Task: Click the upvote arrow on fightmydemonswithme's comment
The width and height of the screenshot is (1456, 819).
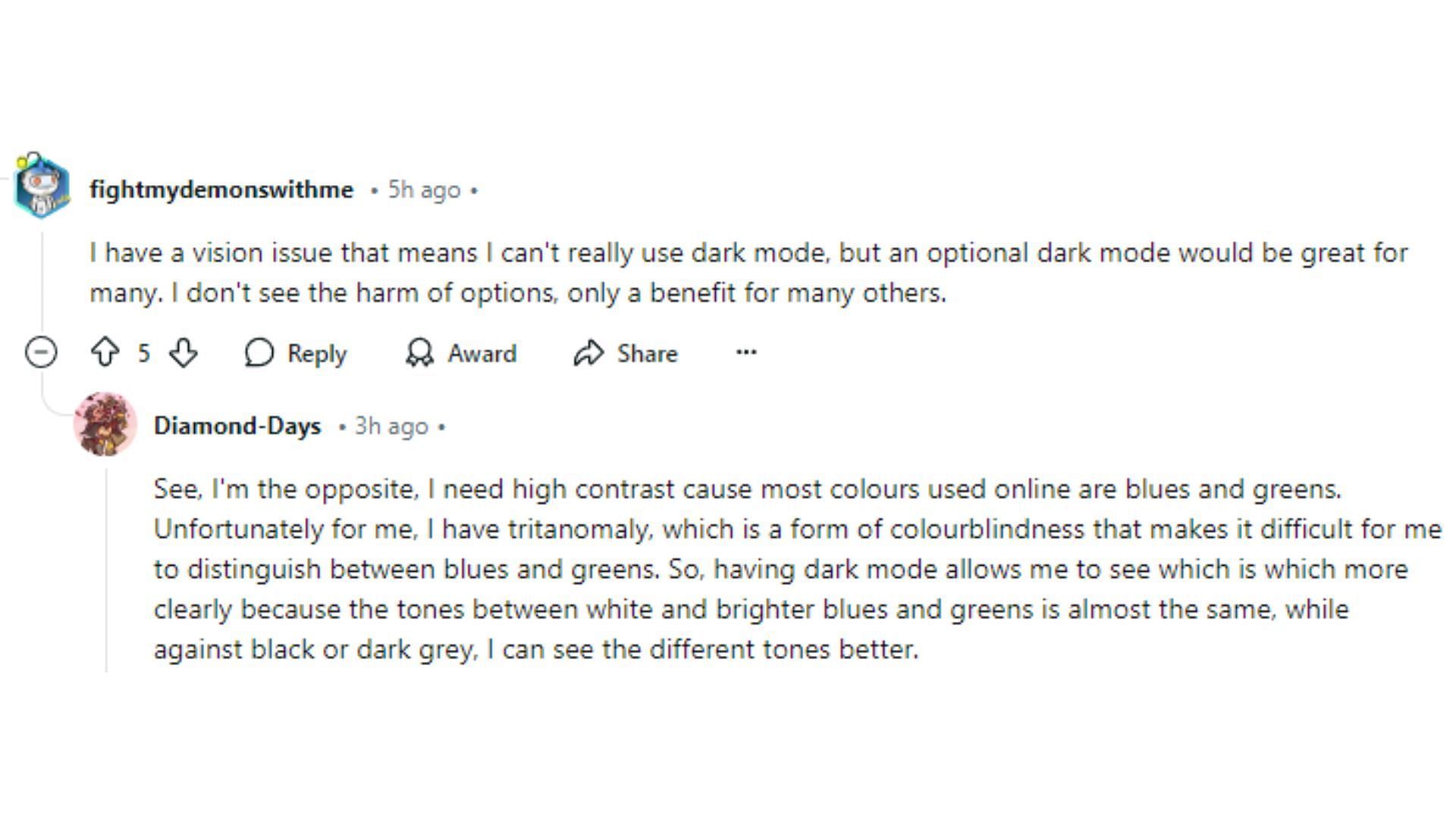Action: (x=105, y=353)
